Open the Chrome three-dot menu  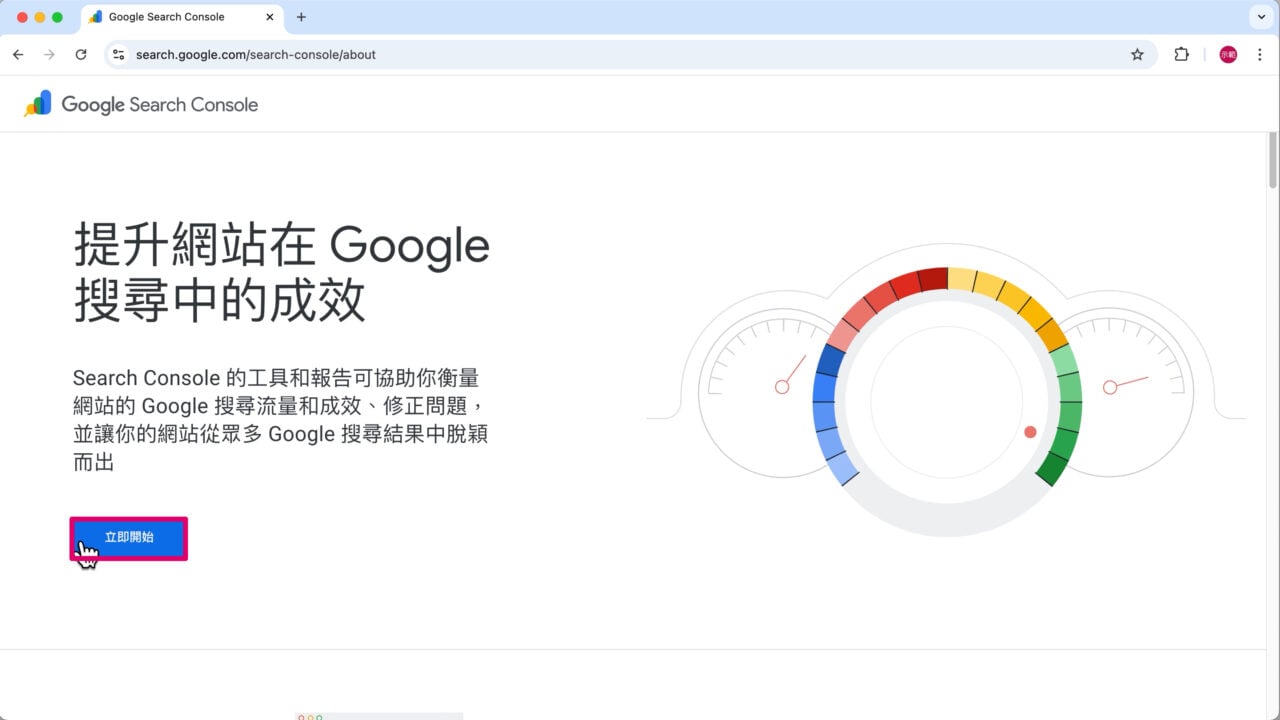(x=1259, y=55)
